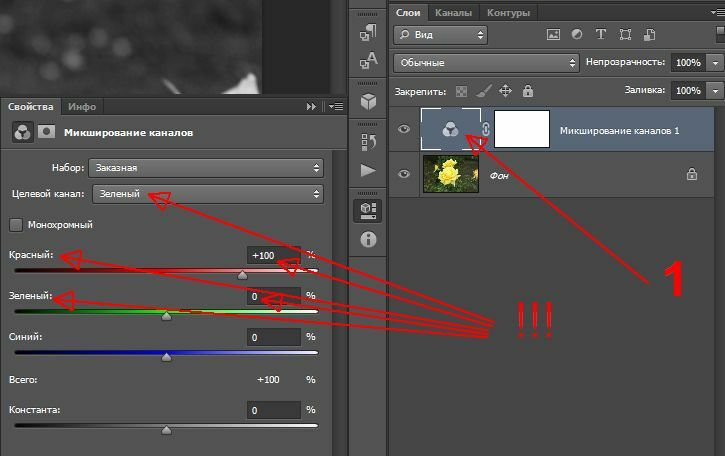Click the channel mixer adjustment icon in Properties
The width and height of the screenshot is (725, 456).
coord(23,132)
